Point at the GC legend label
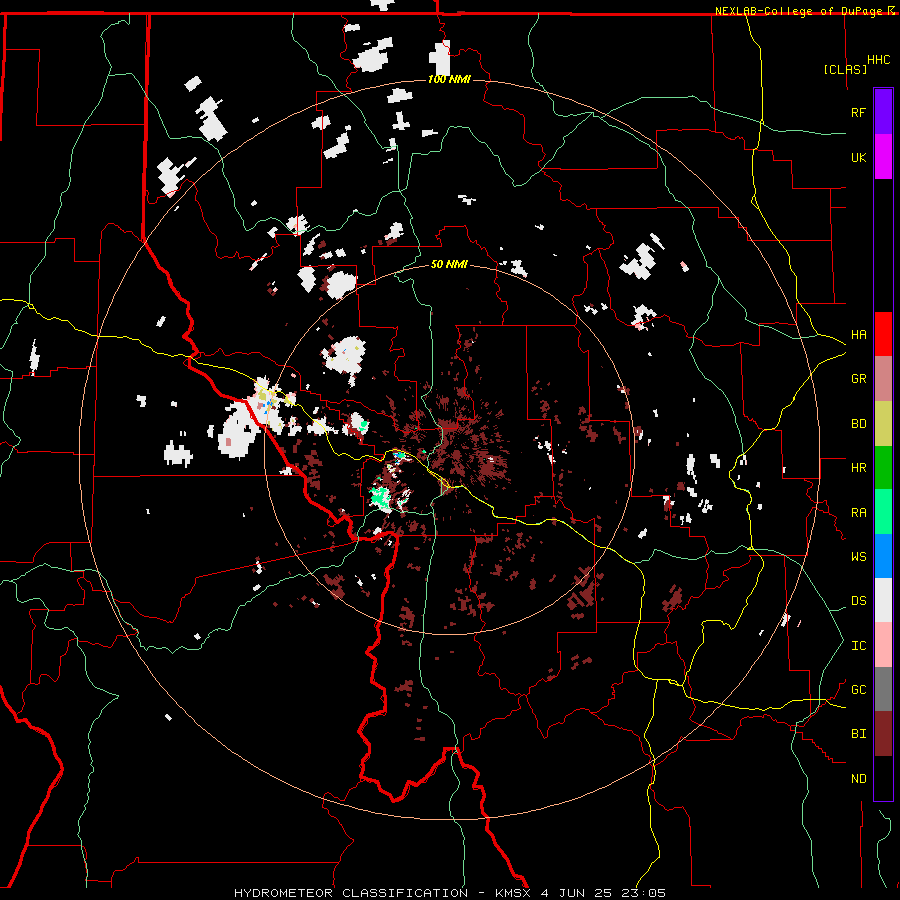Viewport: 900px width, 900px height. point(858,689)
